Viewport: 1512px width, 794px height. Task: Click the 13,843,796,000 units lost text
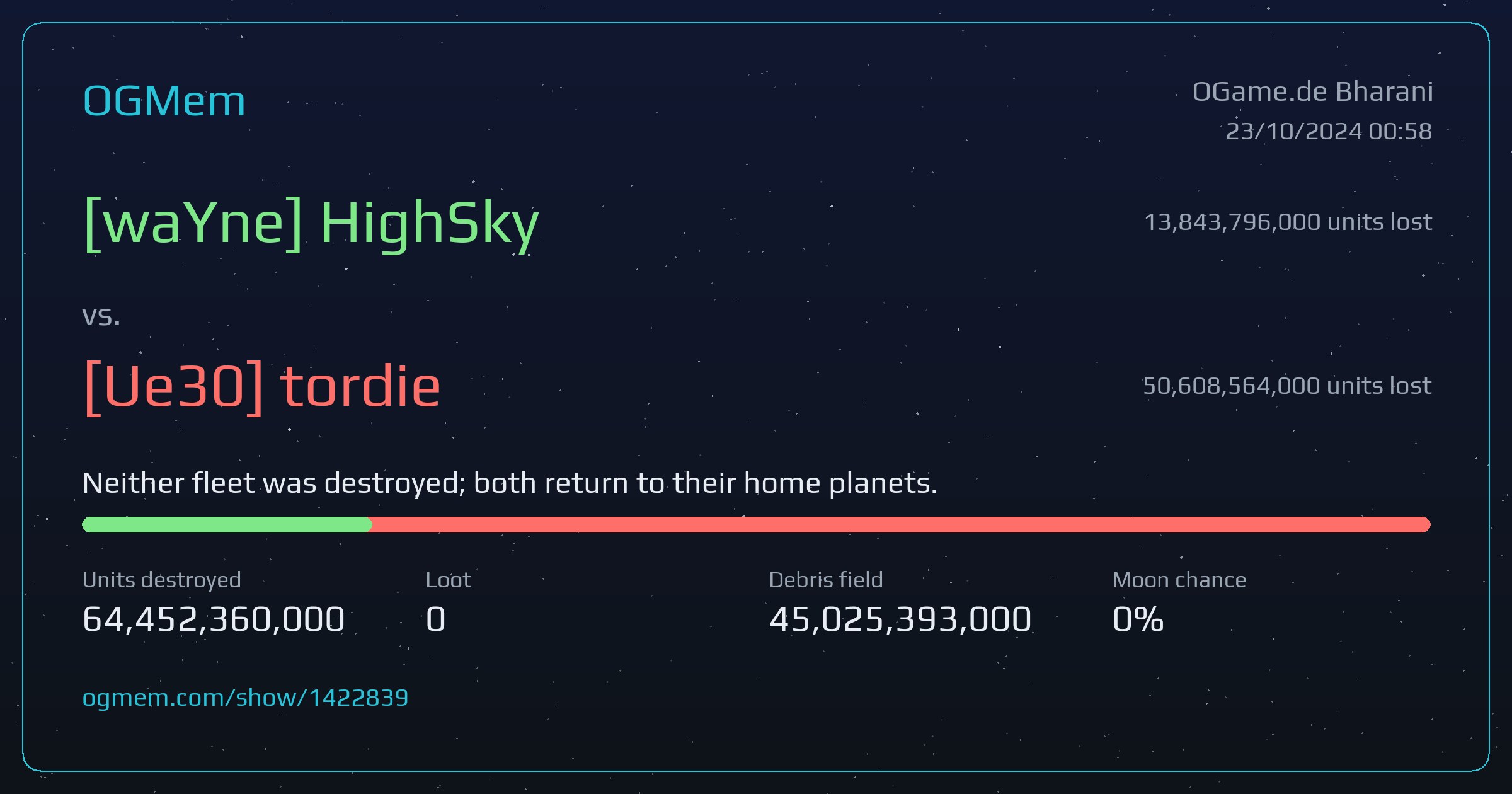[1288, 222]
